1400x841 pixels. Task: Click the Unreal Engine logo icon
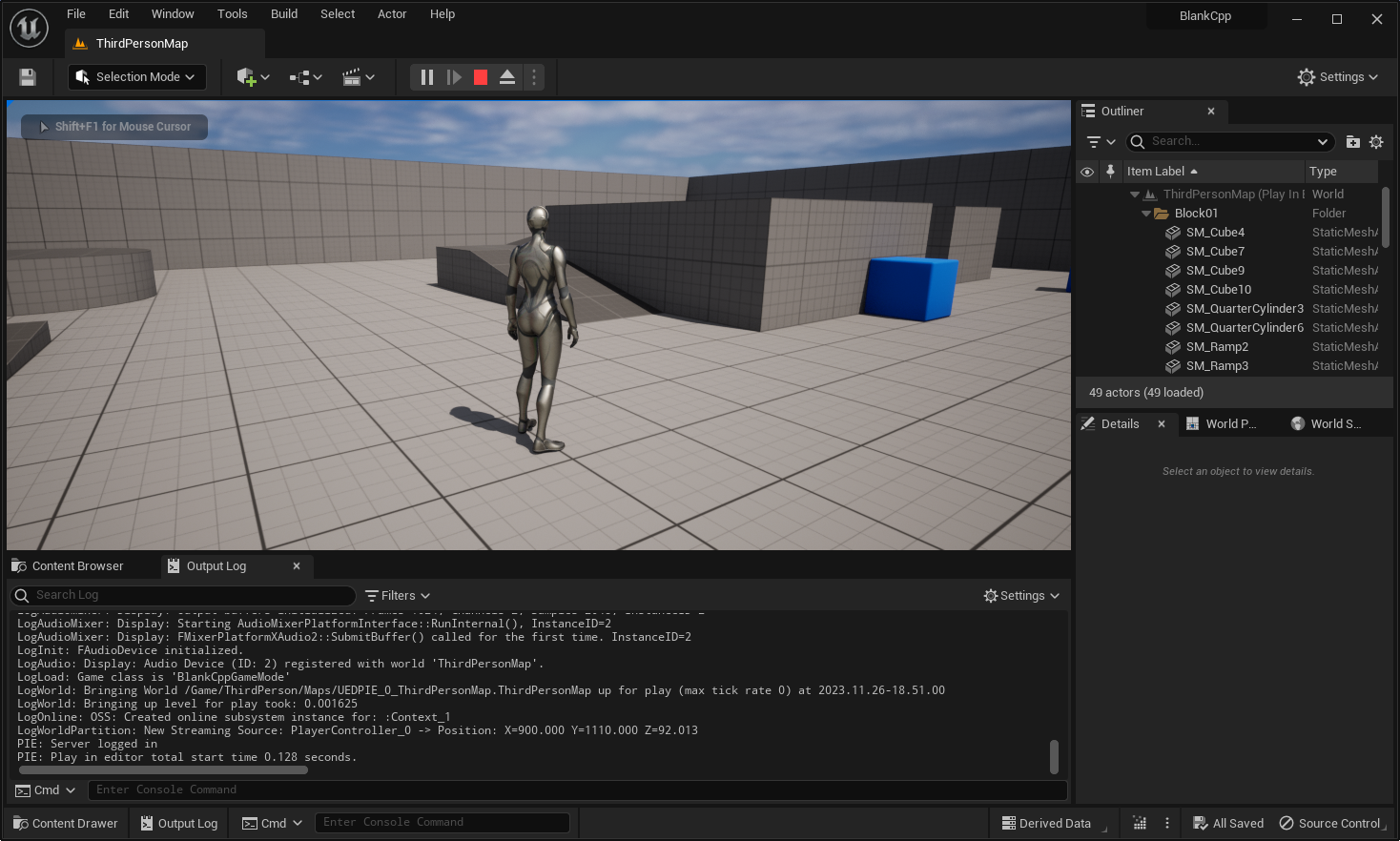click(29, 28)
